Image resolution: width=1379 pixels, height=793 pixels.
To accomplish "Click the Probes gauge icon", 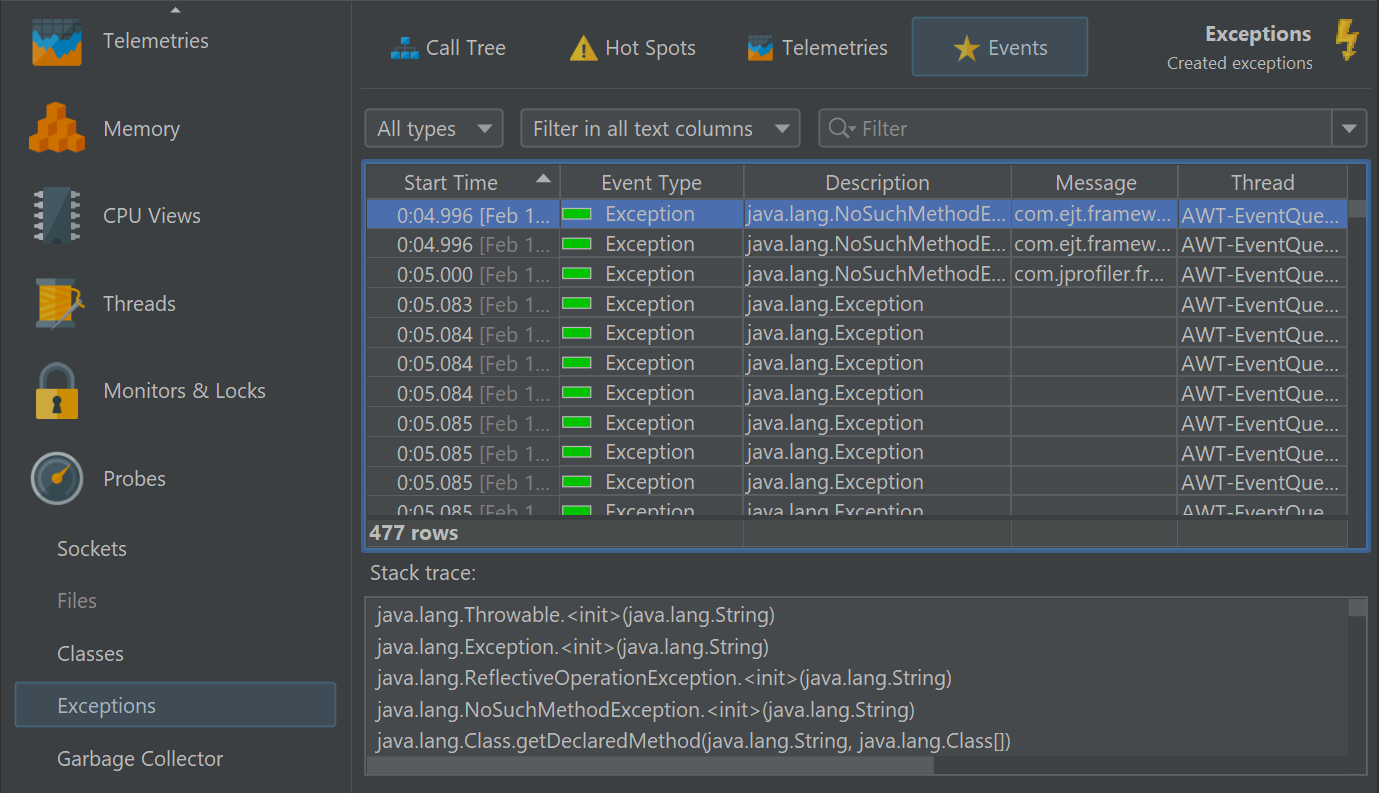I will [57, 479].
